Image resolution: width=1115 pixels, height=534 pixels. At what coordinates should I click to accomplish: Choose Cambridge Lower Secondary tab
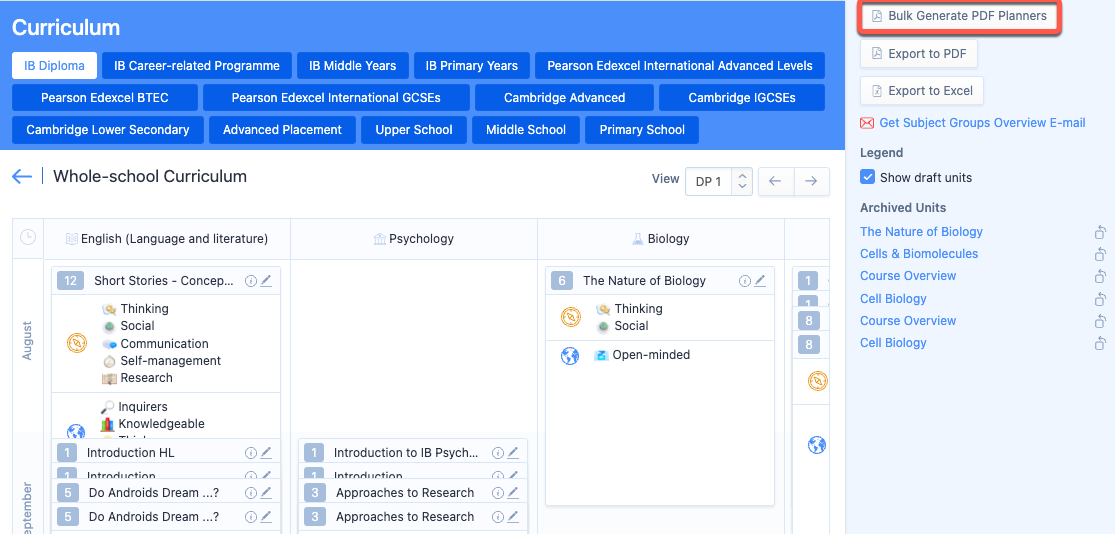(x=108, y=129)
